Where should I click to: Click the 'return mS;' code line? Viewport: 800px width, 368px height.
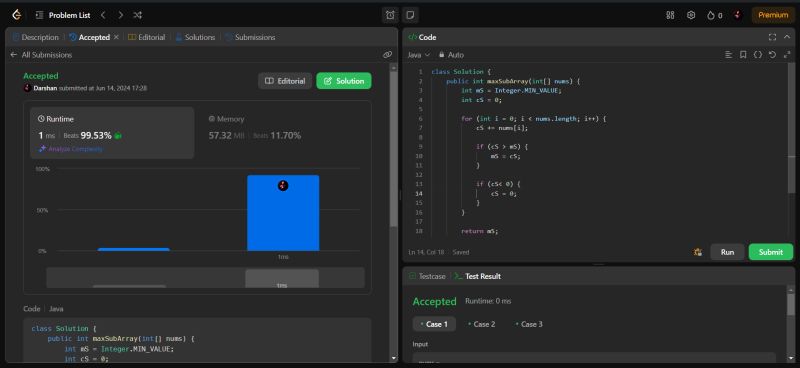pos(479,231)
